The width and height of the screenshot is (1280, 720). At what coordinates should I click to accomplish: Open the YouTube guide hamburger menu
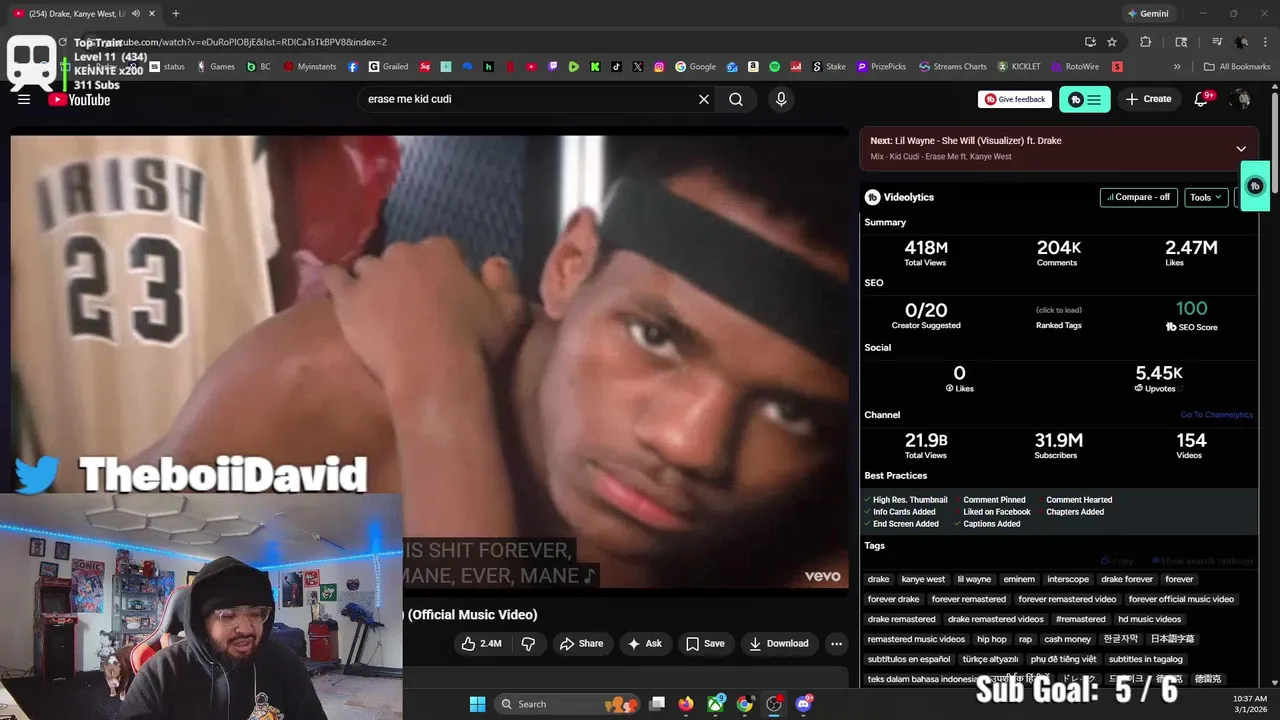point(24,99)
